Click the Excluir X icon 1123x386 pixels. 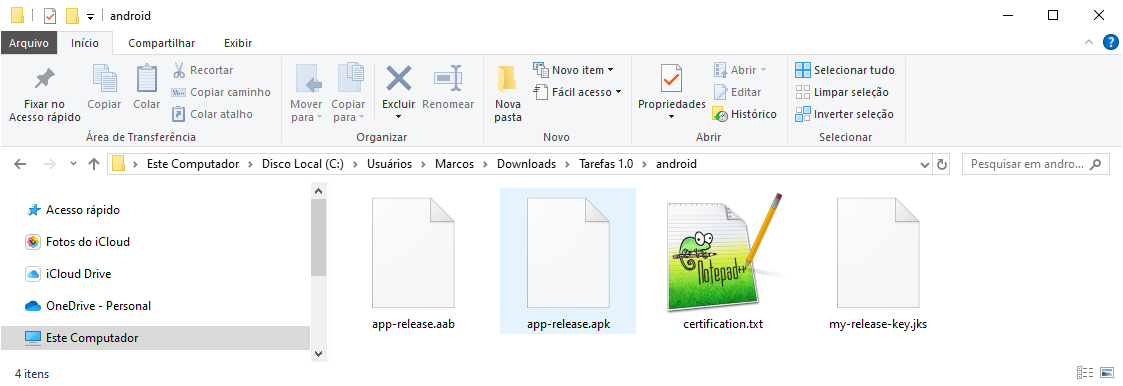pos(398,78)
